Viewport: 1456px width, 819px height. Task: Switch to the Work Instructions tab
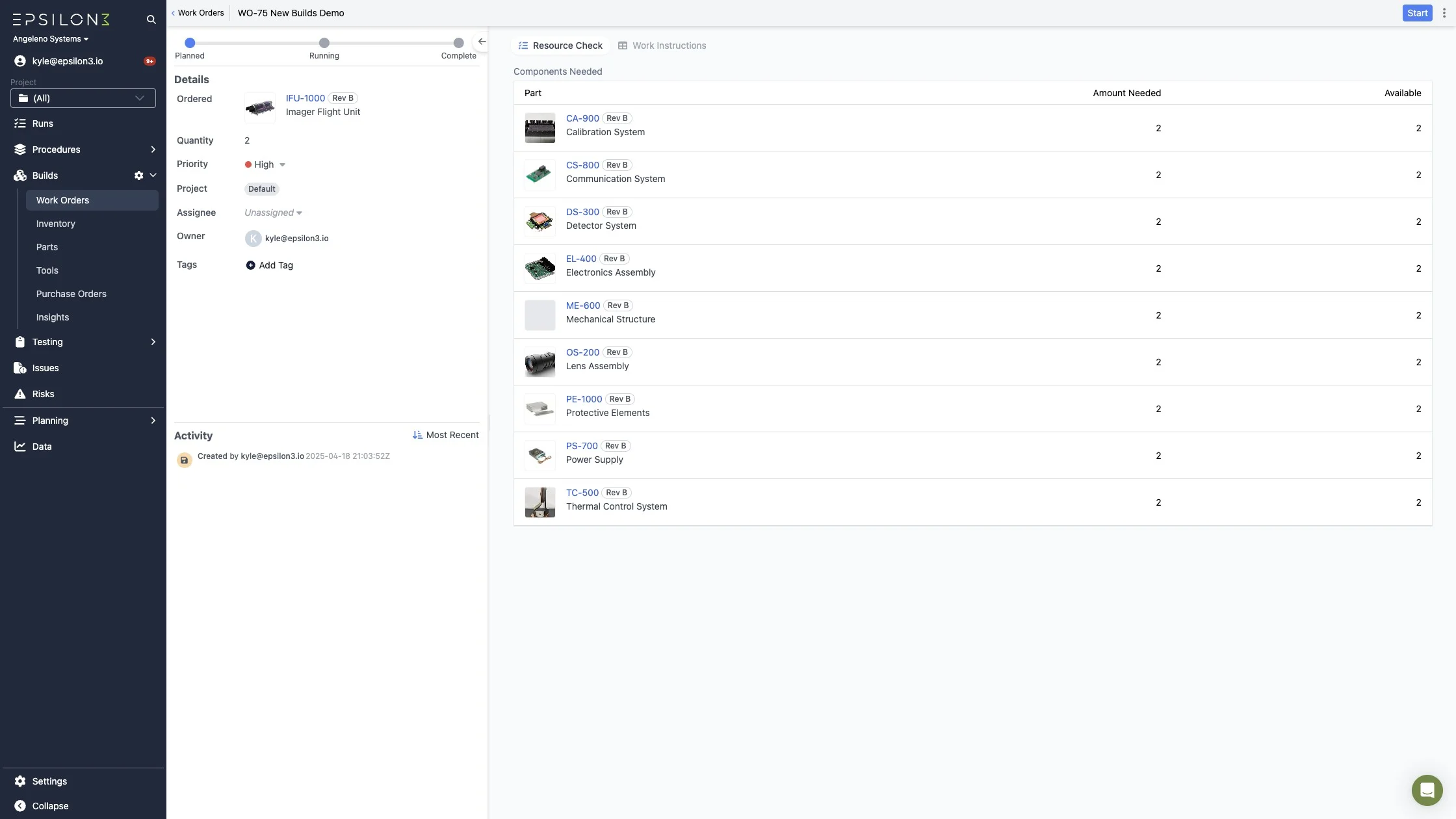pyautogui.click(x=662, y=45)
